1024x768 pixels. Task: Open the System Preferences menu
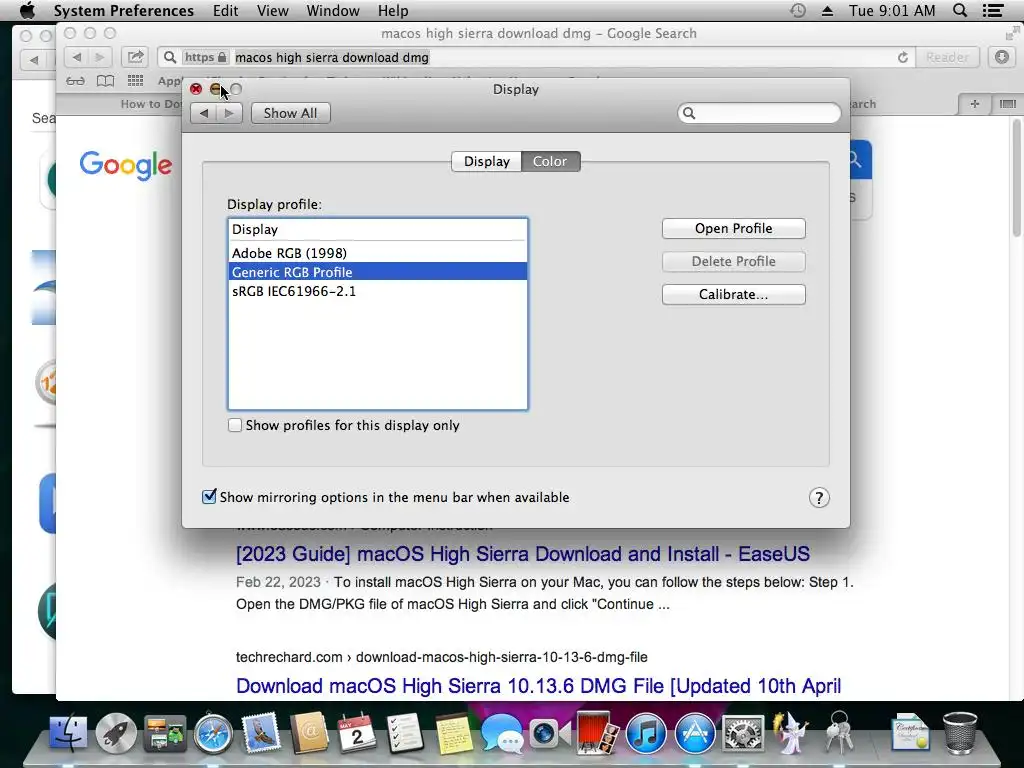pos(123,10)
